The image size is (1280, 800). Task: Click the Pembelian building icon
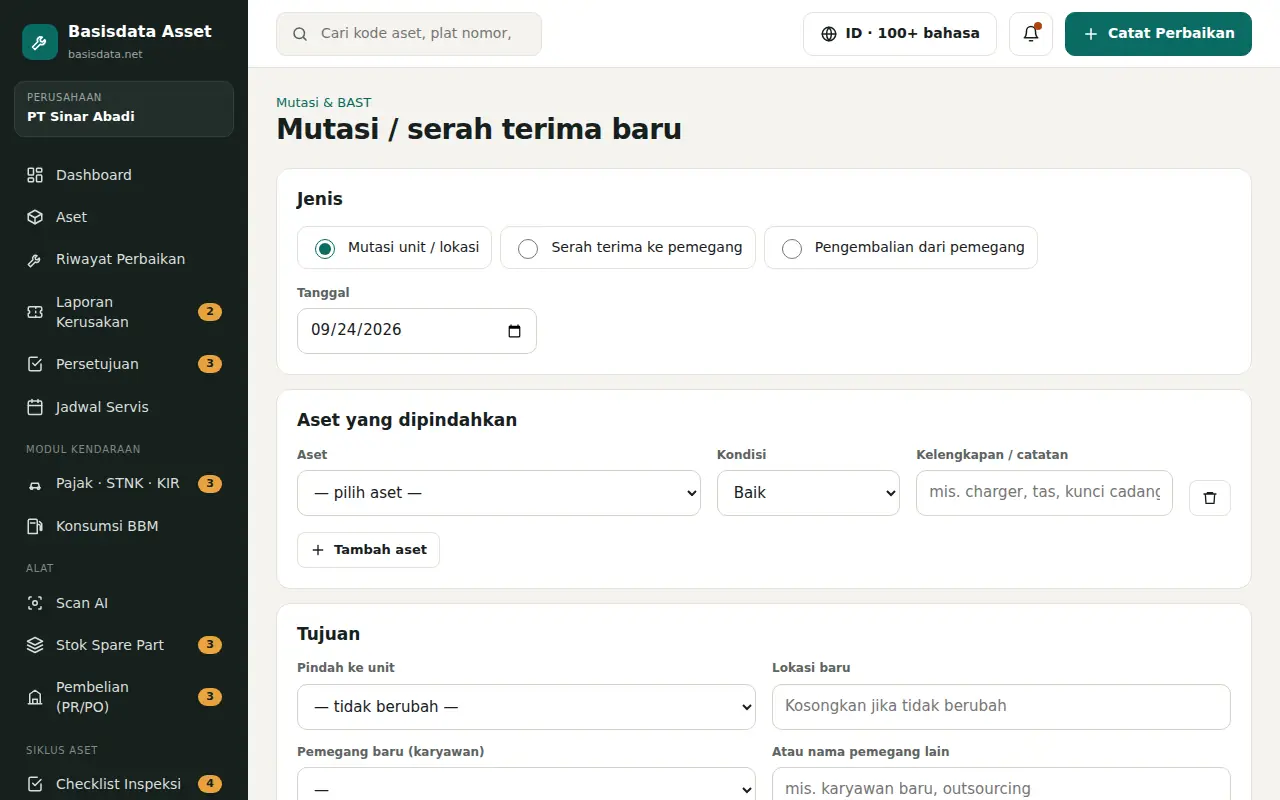[35, 697]
